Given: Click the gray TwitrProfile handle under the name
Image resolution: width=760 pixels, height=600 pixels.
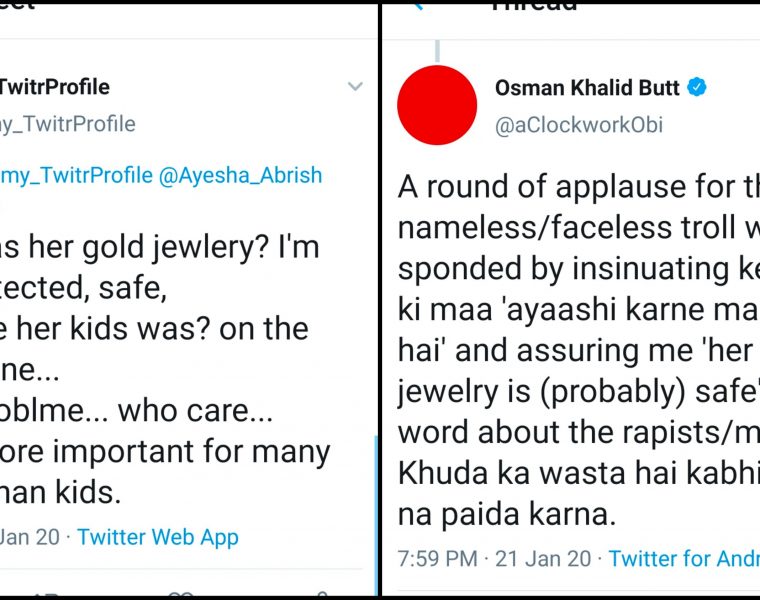Looking at the screenshot, I should pyautogui.click(x=67, y=124).
